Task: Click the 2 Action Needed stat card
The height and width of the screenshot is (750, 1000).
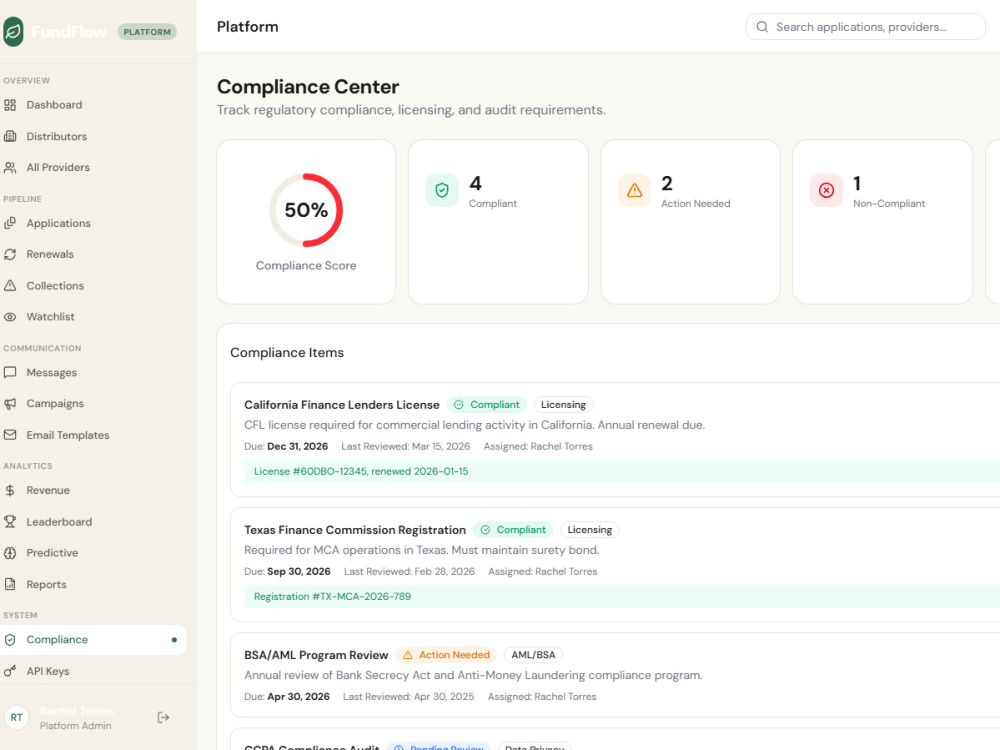Action: (691, 222)
